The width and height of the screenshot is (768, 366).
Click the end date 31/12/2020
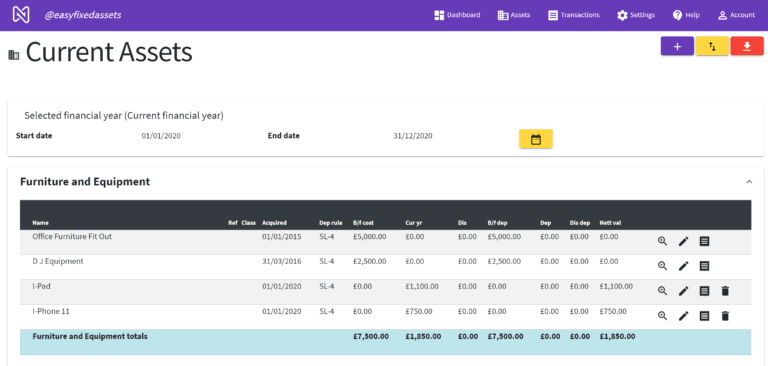coord(413,136)
